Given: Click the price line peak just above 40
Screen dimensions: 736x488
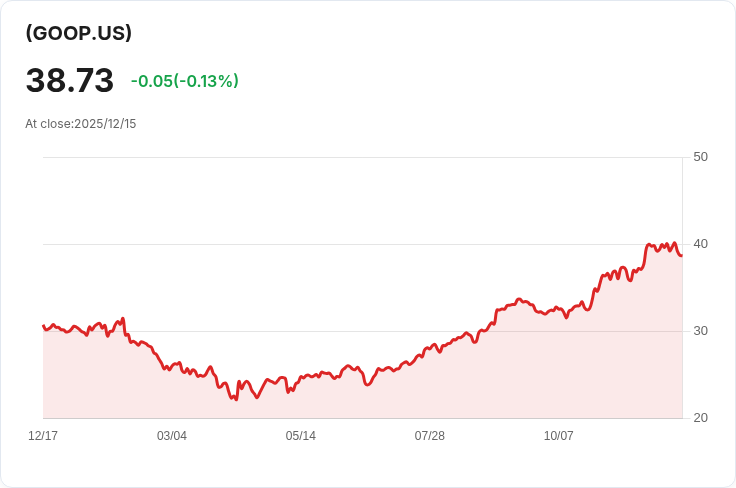Looking at the screenshot, I should coord(675,243).
